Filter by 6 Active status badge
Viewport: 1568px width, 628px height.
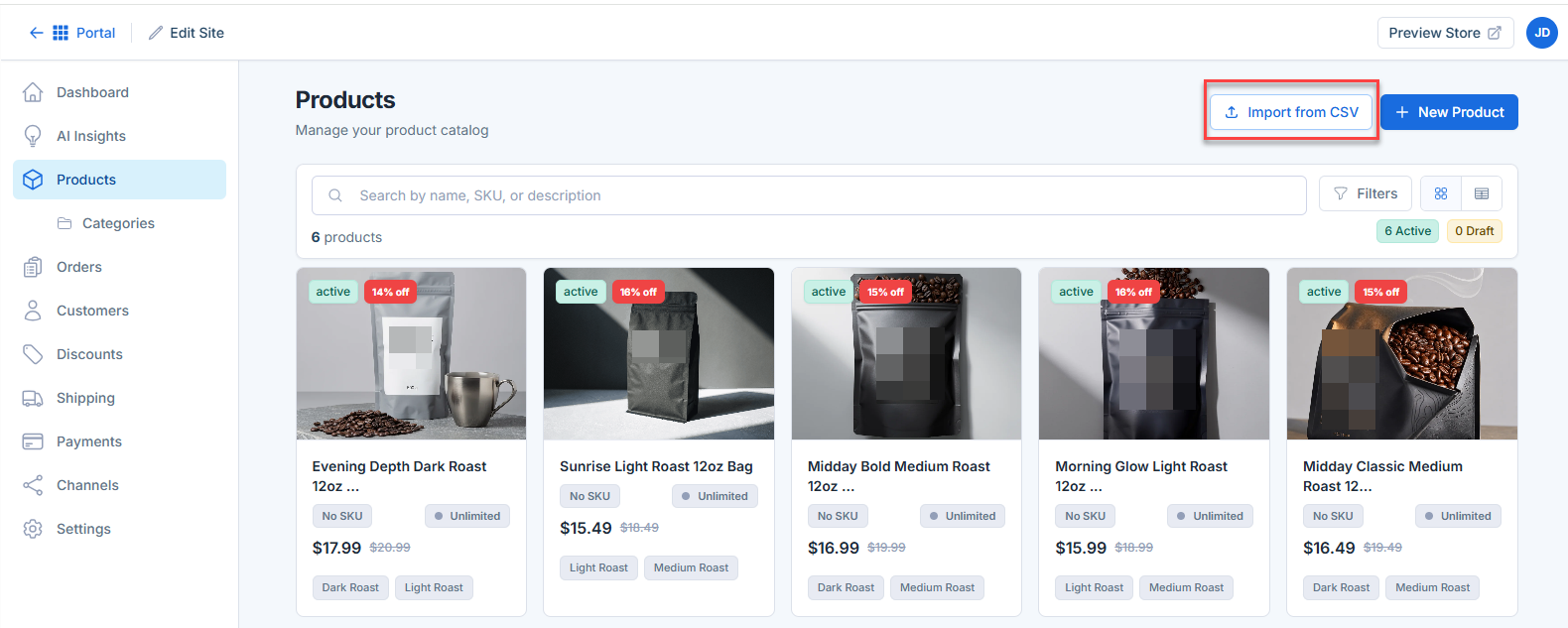tap(1407, 231)
